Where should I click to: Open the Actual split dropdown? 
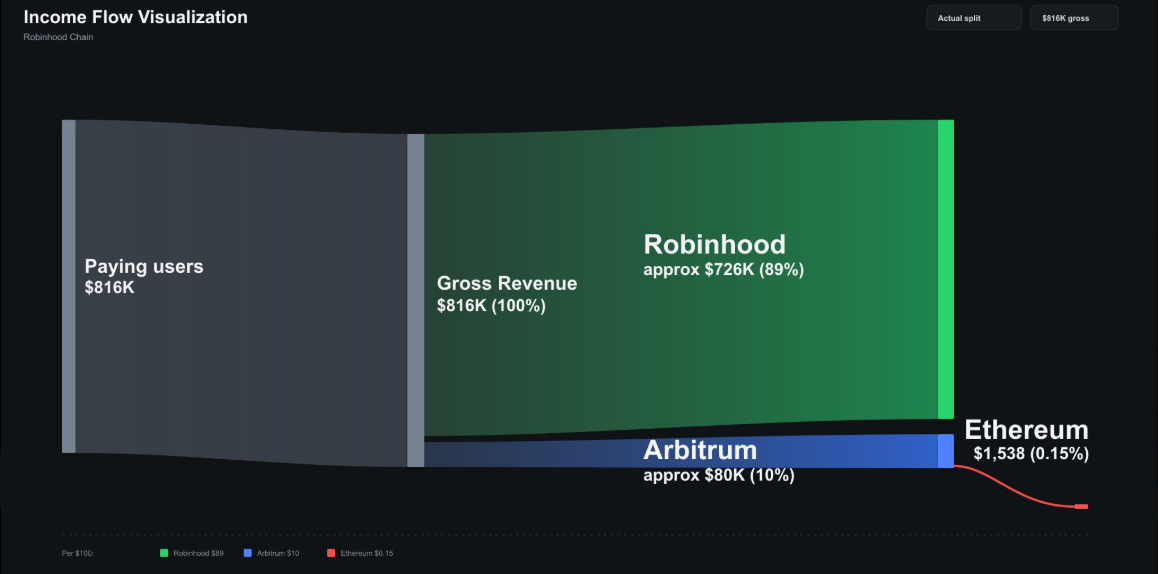(973, 18)
